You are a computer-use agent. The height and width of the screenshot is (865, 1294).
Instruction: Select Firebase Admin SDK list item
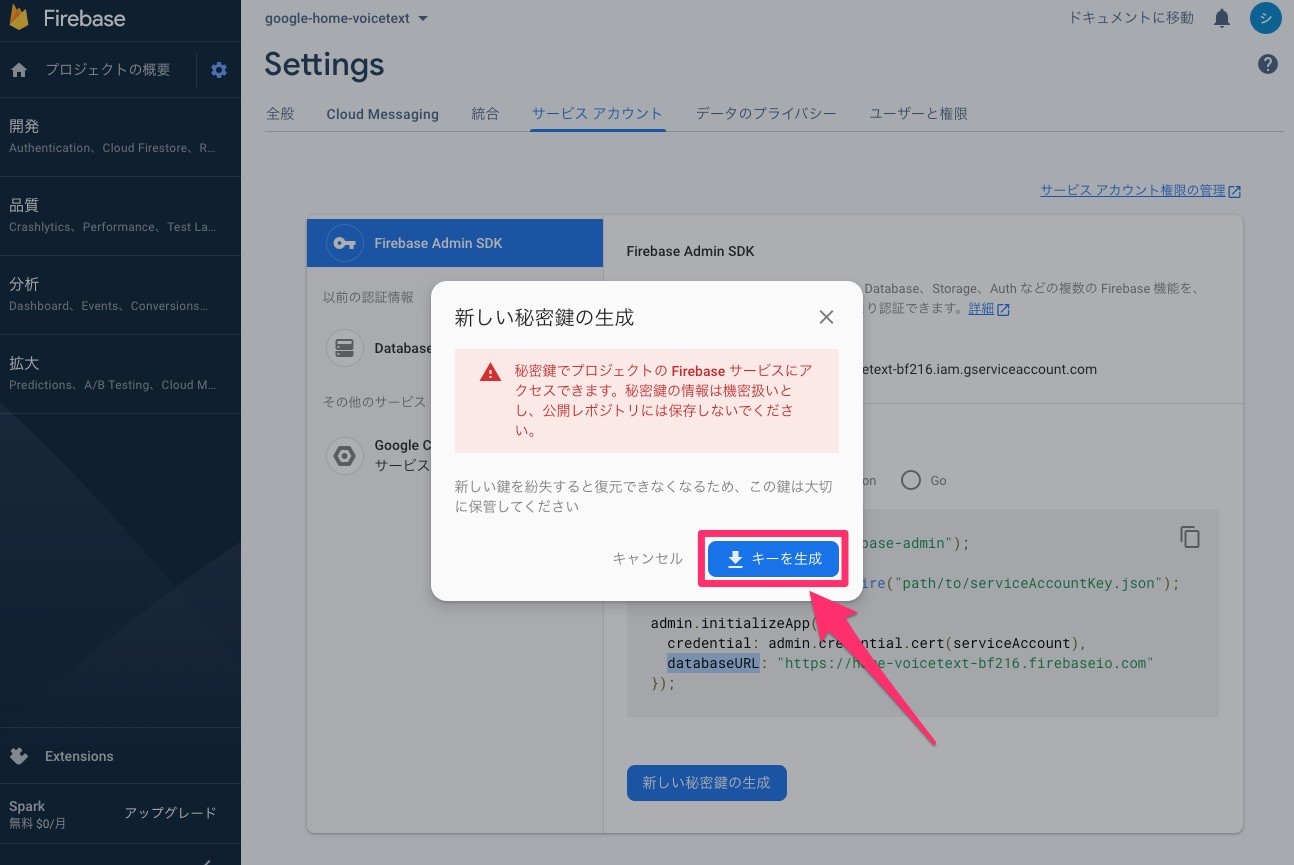click(455, 243)
